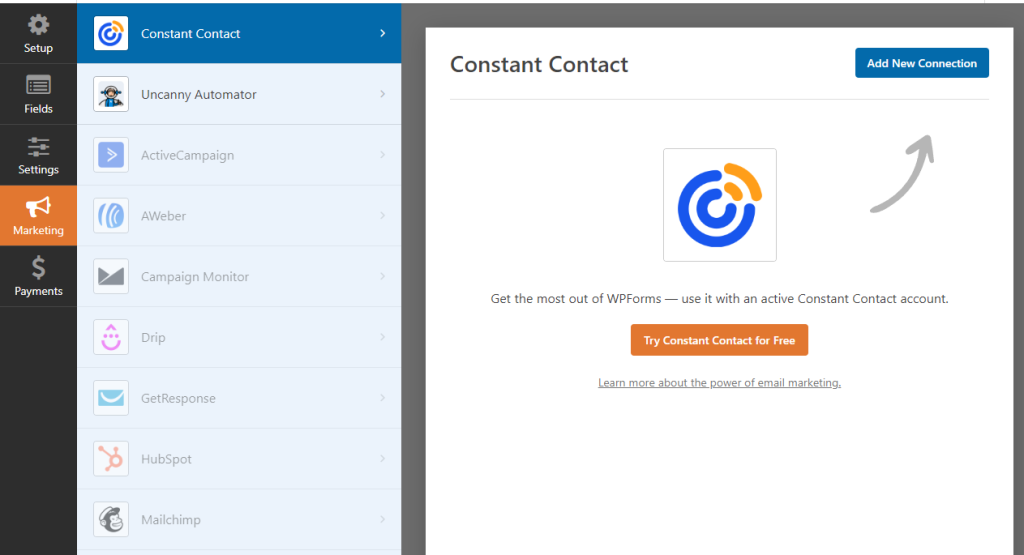Click the ActiveCampaign arrow icon

pos(111,155)
